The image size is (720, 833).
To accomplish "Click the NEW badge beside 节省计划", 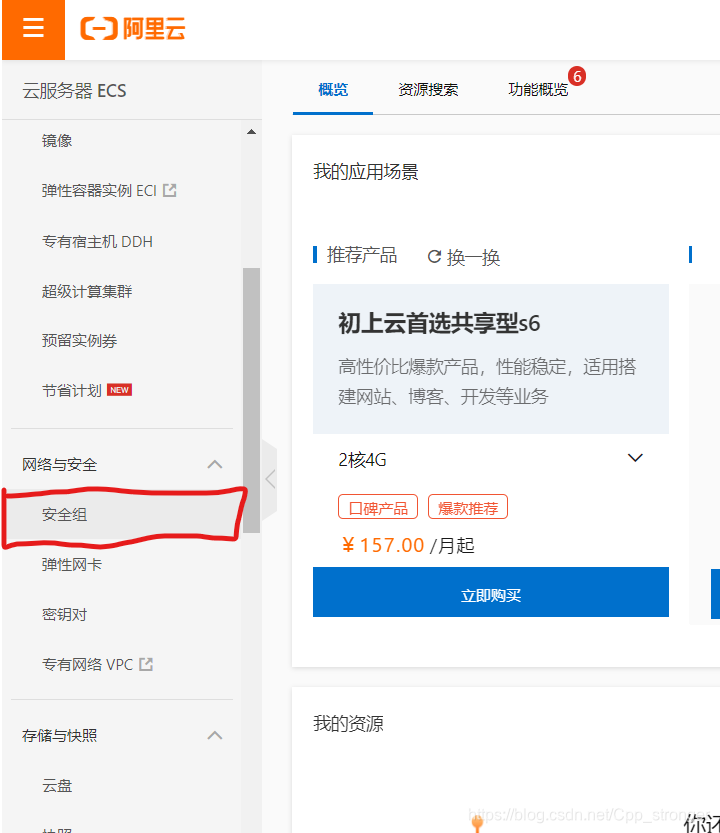I will click(x=120, y=390).
